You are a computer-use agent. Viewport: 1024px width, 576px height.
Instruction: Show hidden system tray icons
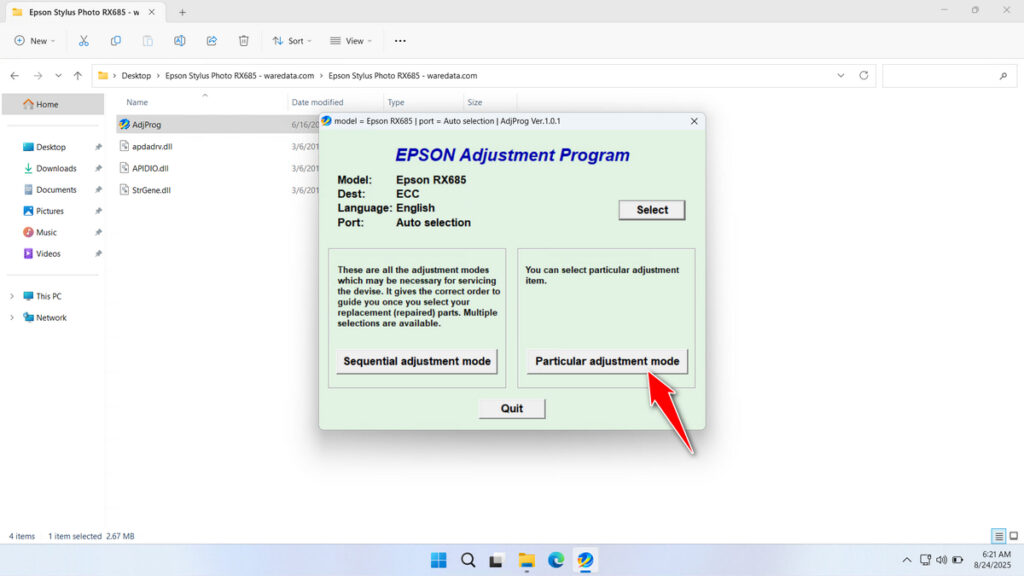coord(906,560)
